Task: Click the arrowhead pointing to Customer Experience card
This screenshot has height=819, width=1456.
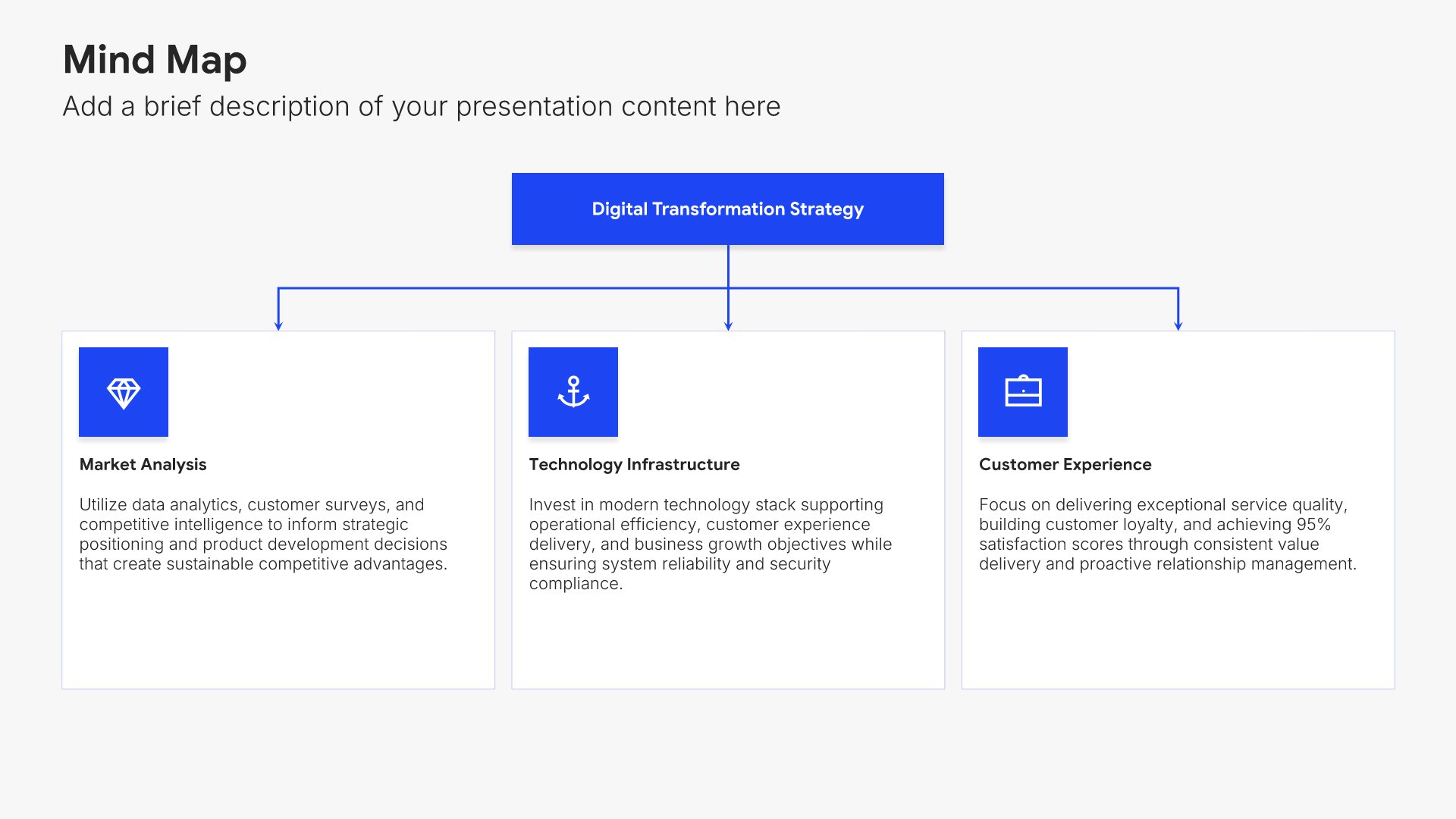Action: tap(1178, 326)
